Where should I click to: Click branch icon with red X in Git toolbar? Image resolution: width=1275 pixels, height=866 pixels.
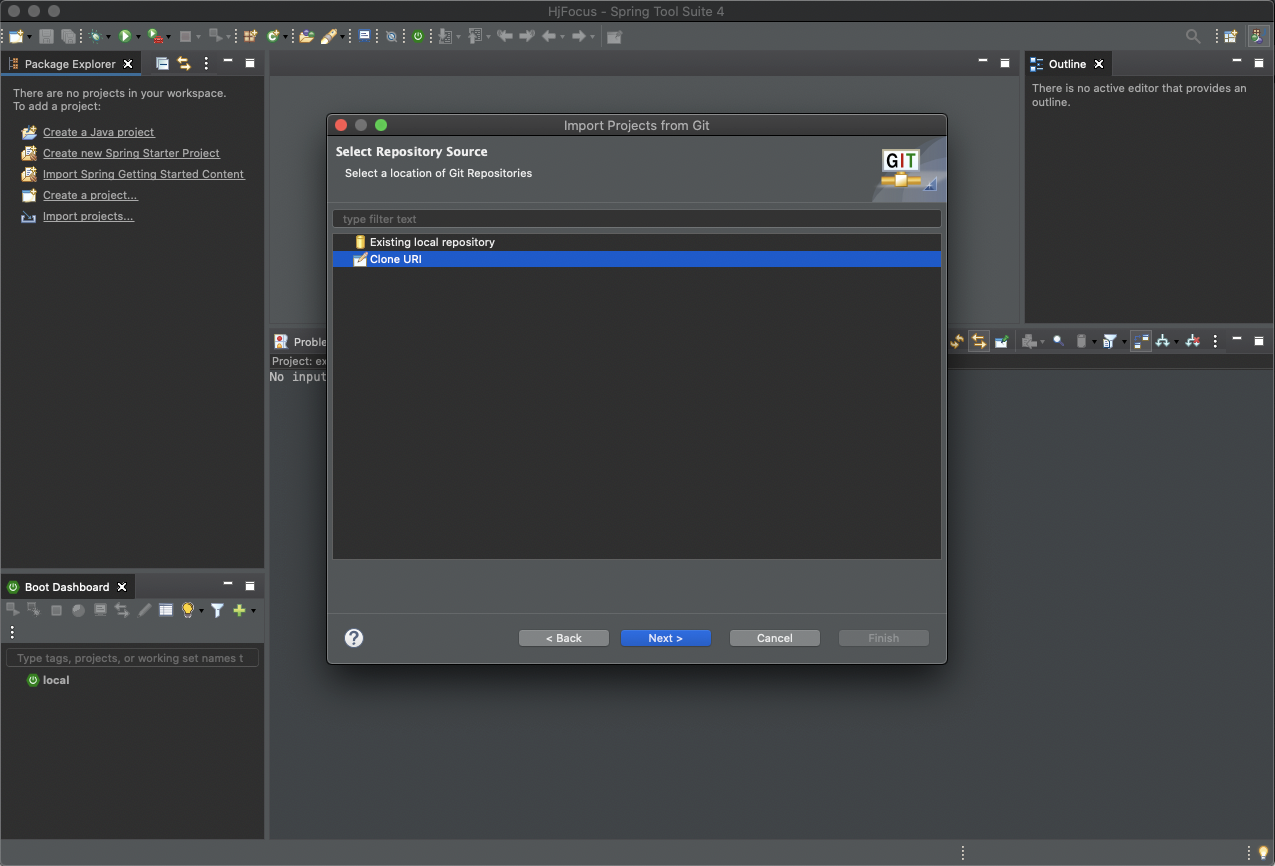coord(1193,341)
